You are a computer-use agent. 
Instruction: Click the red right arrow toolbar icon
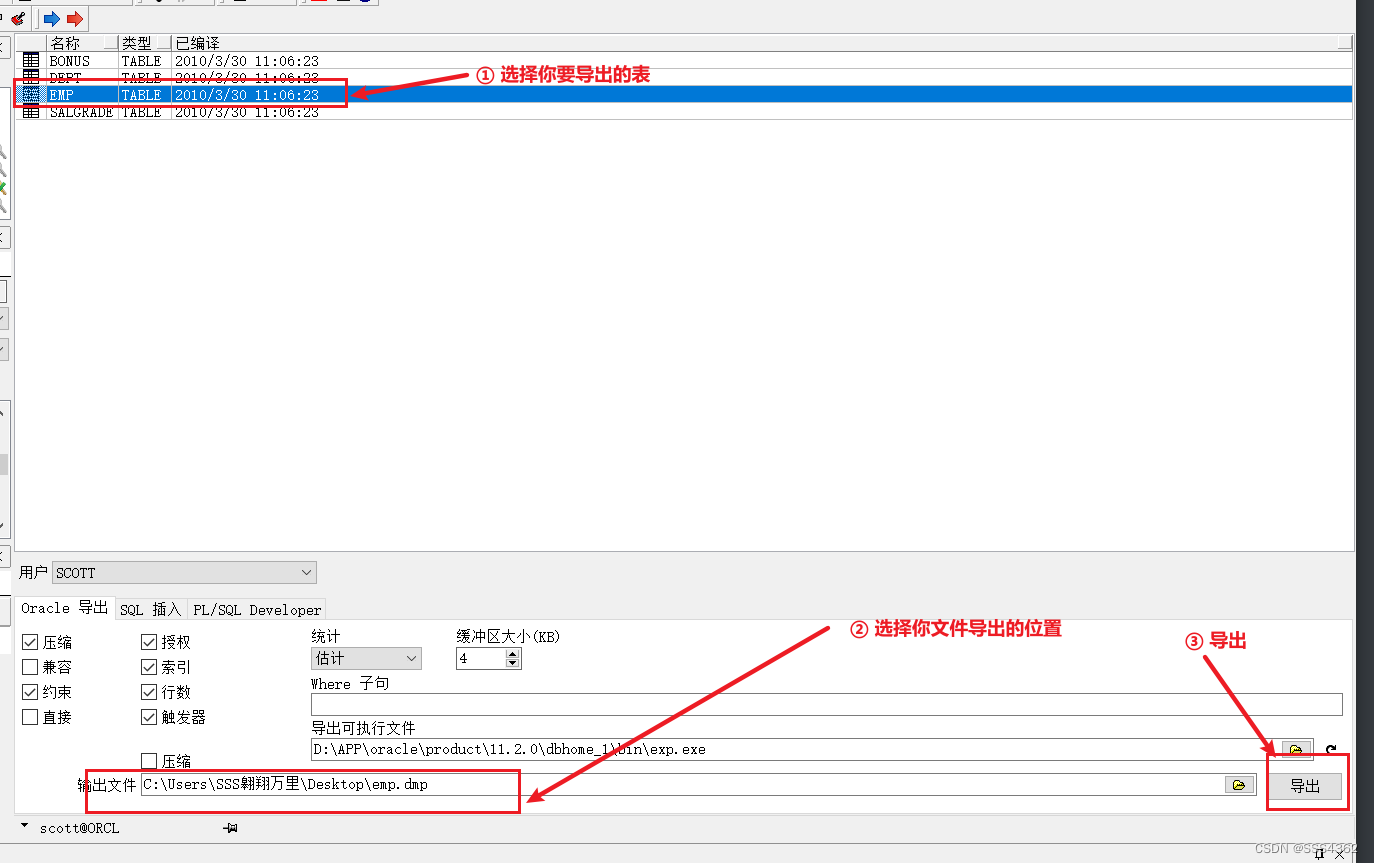tap(75, 19)
